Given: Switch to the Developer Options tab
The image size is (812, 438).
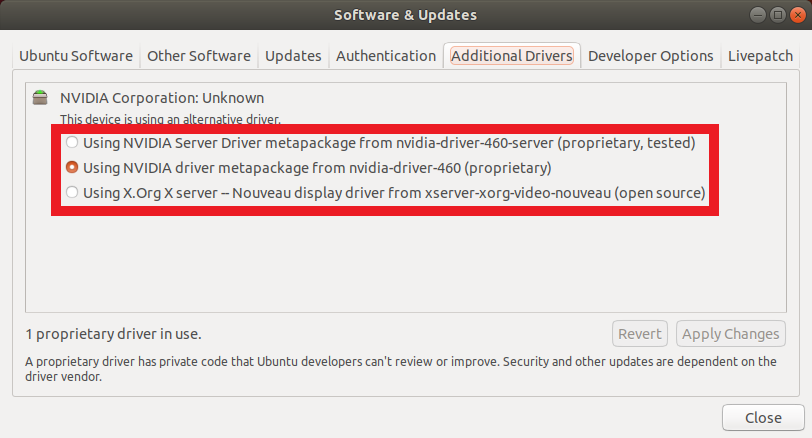Looking at the screenshot, I should pos(650,56).
